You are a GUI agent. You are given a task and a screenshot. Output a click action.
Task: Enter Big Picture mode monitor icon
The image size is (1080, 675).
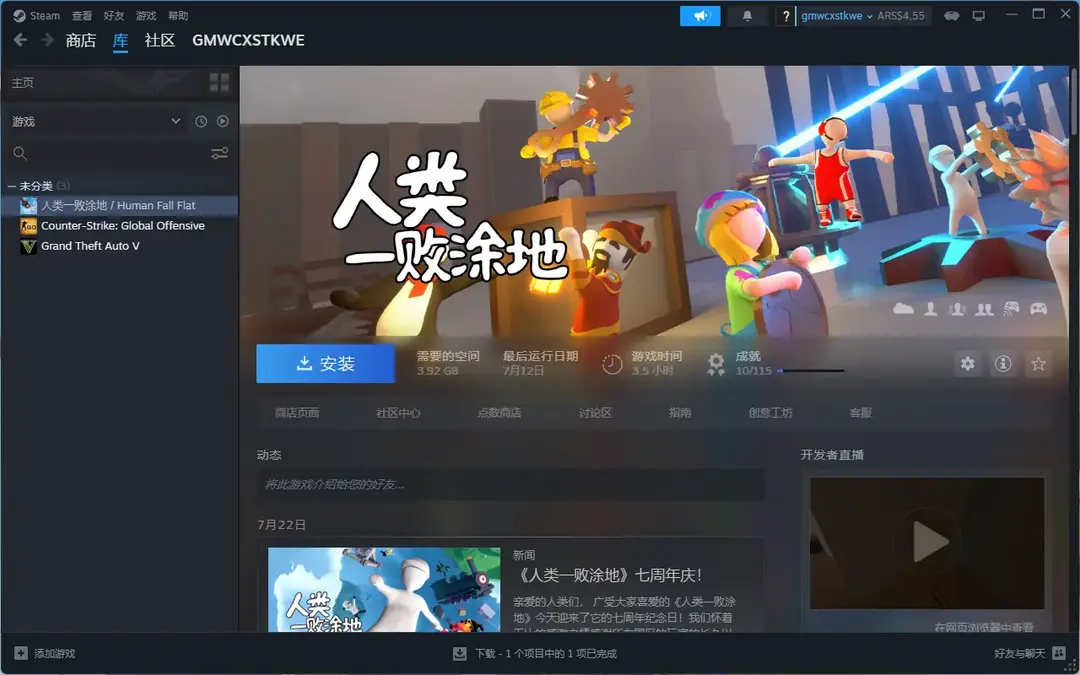pos(979,16)
